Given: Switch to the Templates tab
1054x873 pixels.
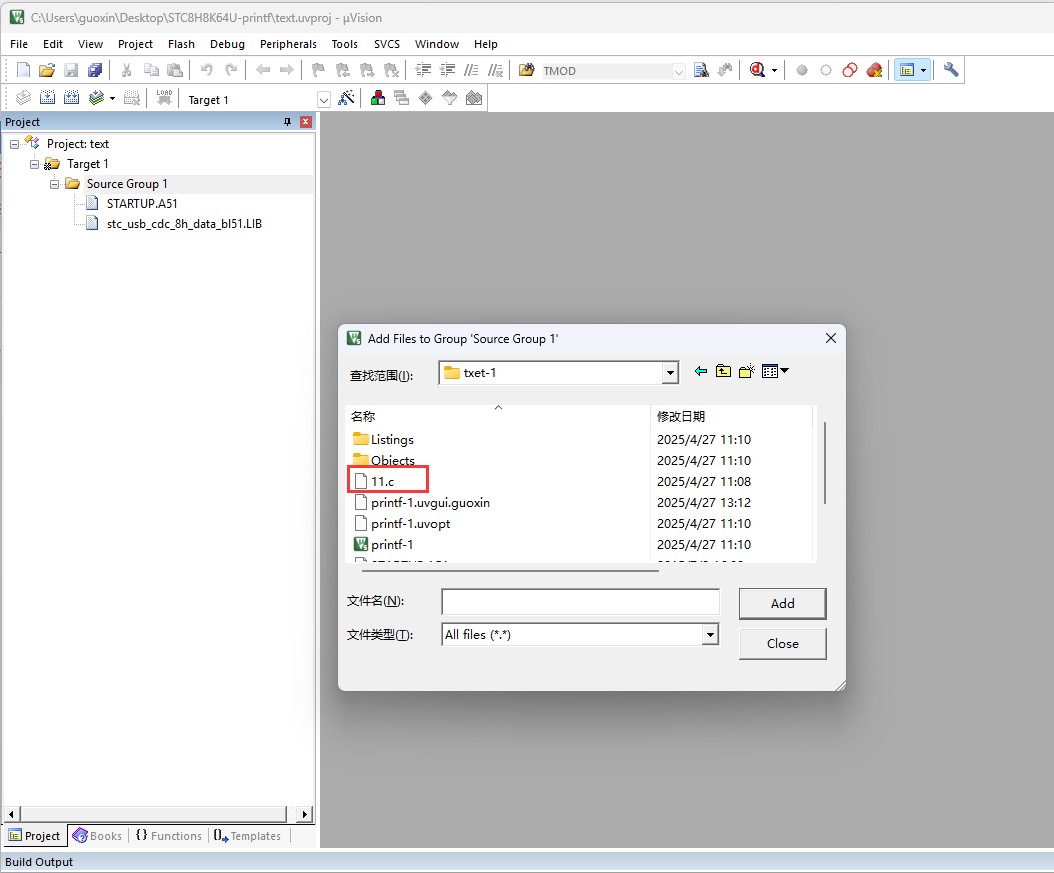Looking at the screenshot, I should click(247, 835).
